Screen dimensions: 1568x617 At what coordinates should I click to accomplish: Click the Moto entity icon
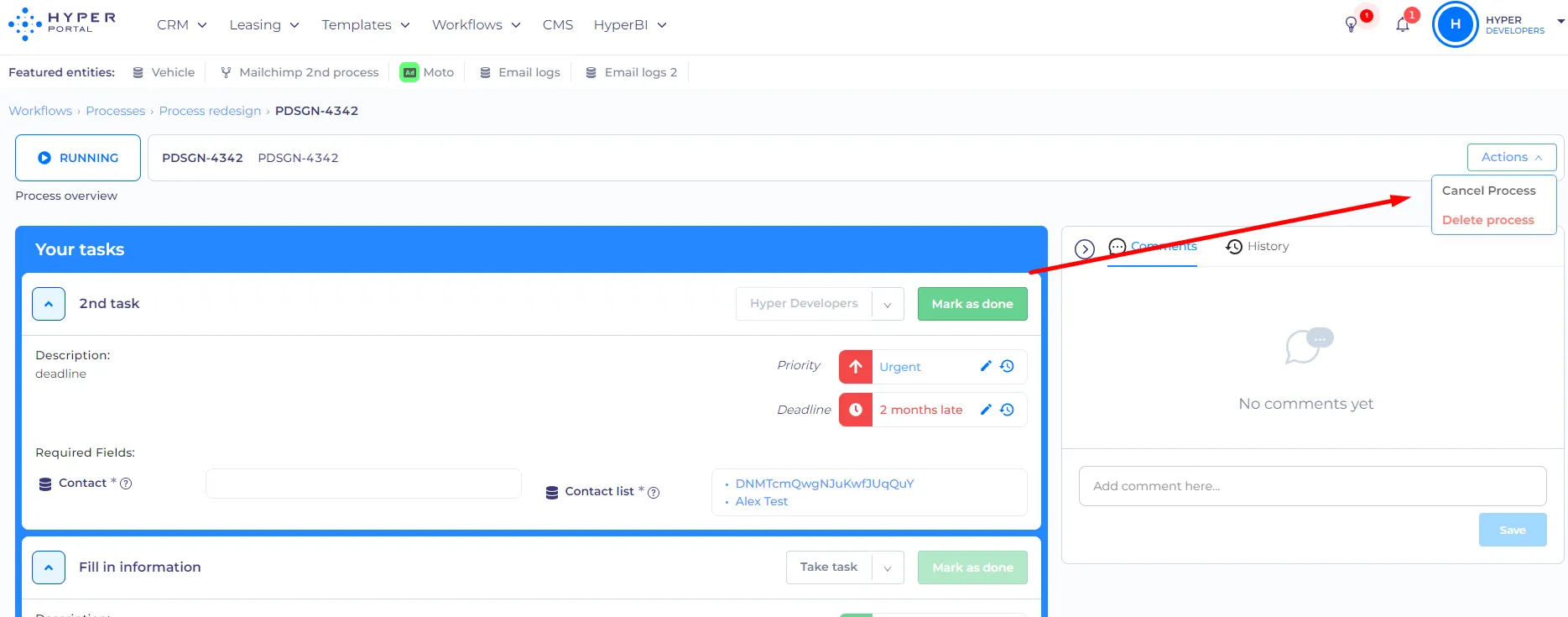tap(409, 72)
